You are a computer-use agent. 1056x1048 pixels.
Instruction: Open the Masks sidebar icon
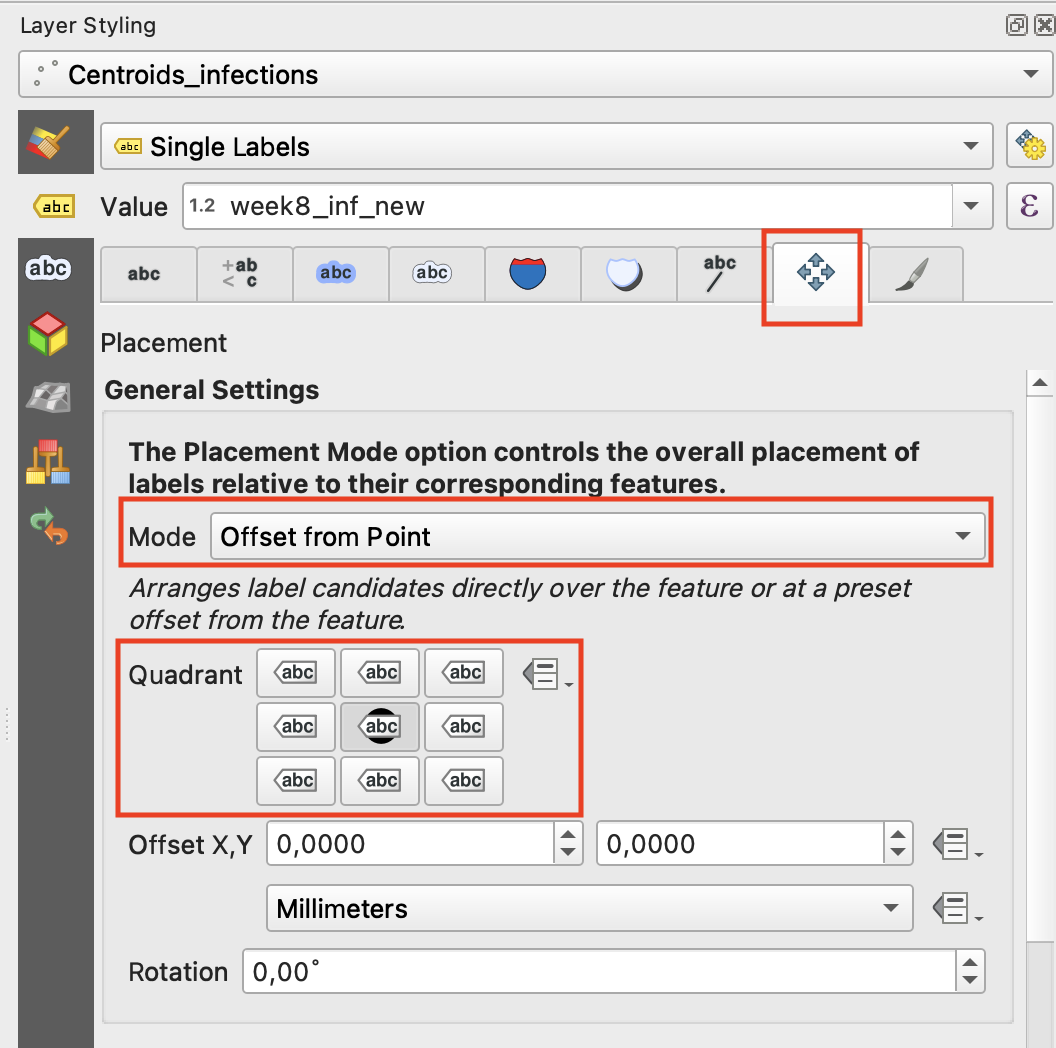pyautogui.click(x=47, y=270)
